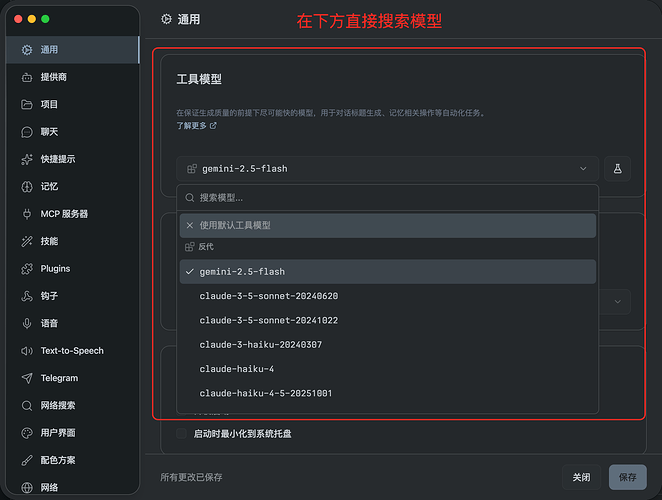
Task: Click the 工具模型 section heading
Action: (199, 79)
